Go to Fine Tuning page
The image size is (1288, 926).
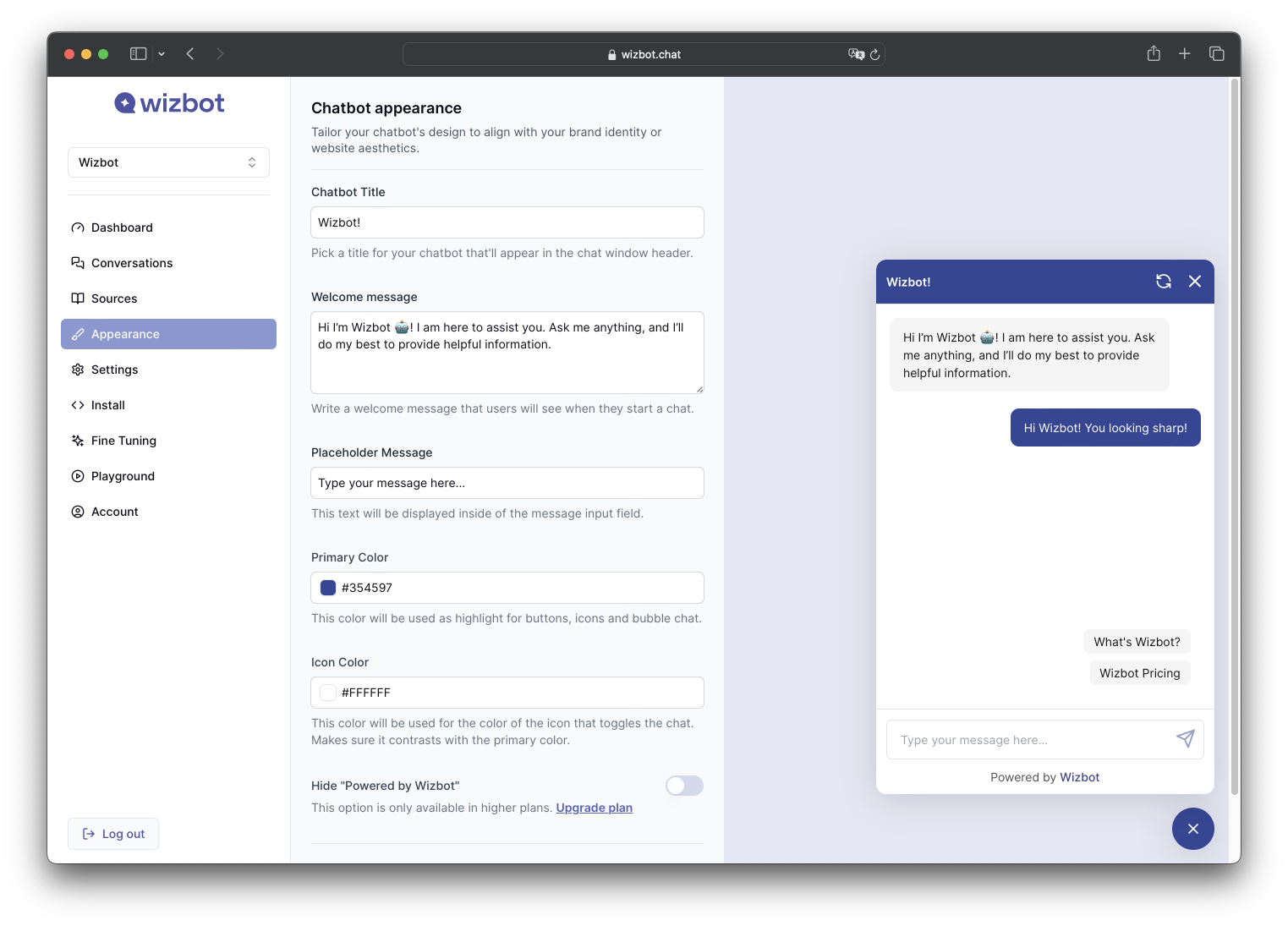[168, 441]
